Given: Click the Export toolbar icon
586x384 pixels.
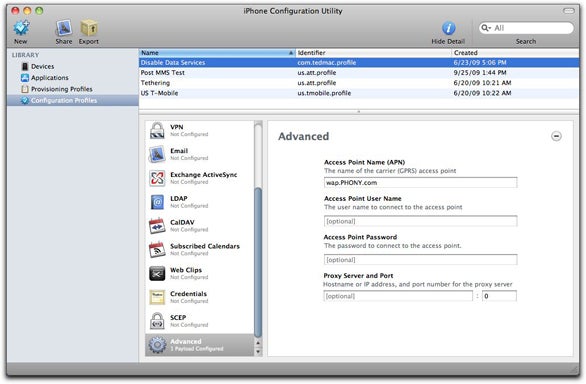Looking at the screenshot, I should [89, 28].
